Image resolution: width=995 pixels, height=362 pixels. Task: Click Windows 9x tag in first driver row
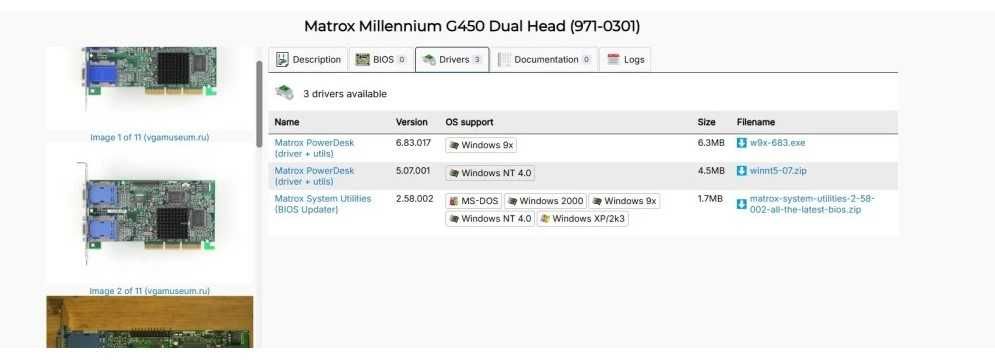[481, 145]
